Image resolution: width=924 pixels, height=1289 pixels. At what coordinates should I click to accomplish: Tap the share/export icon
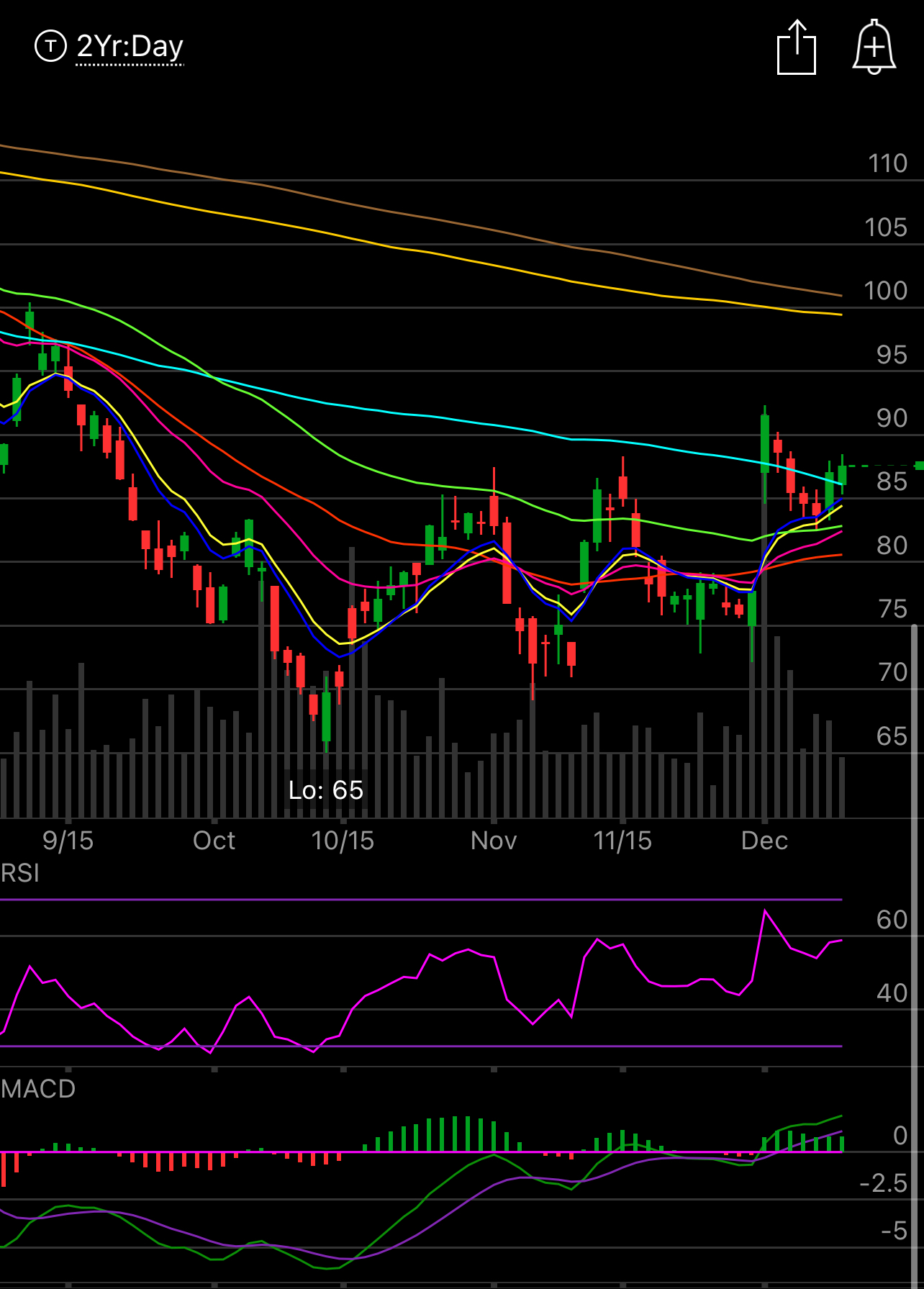pyautogui.click(x=797, y=47)
